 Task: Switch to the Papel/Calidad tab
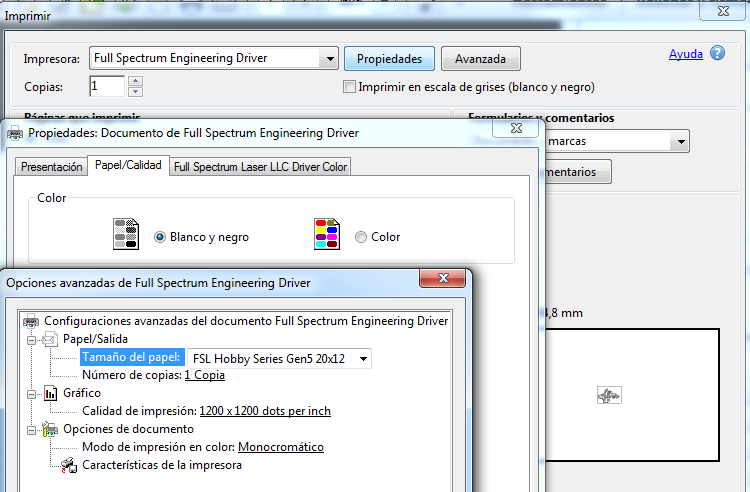coord(128,165)
